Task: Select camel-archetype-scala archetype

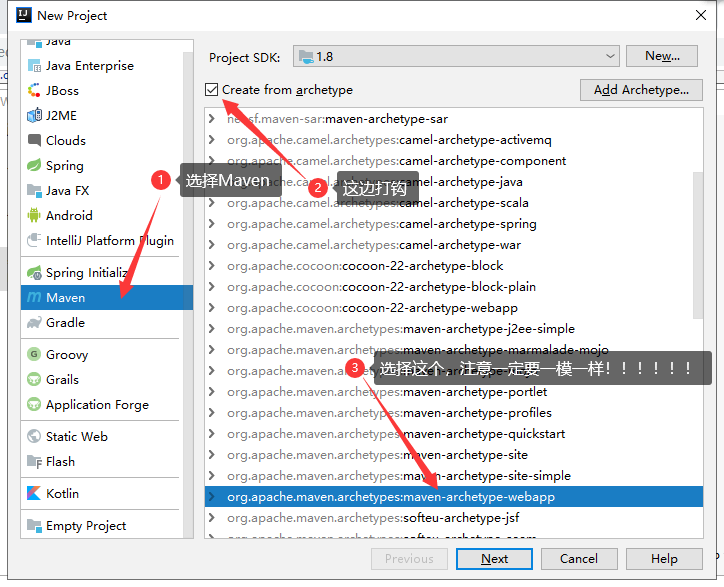Action: (x=454, y=203)
